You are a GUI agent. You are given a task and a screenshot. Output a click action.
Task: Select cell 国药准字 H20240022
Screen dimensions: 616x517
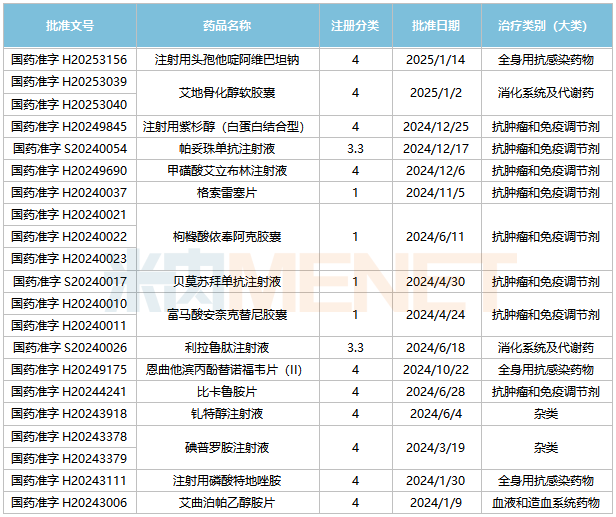(69, 236)
